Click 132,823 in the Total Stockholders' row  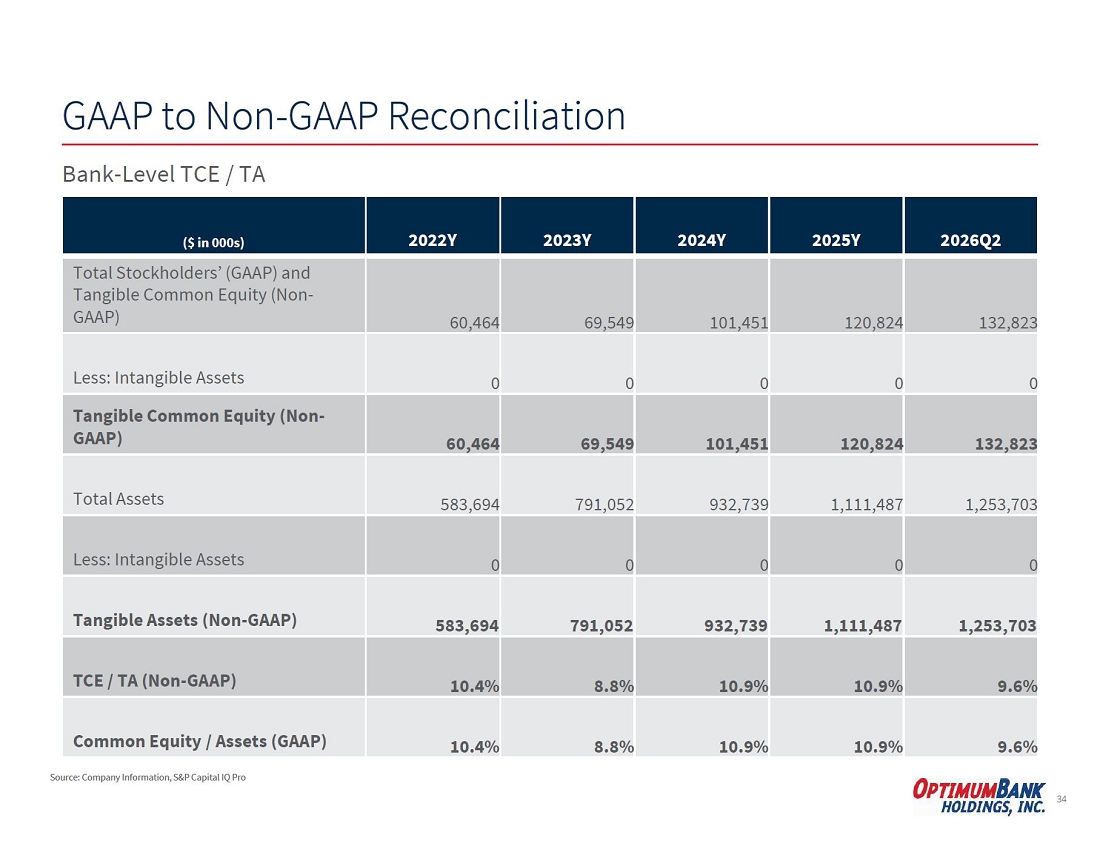coord(1008,323)
